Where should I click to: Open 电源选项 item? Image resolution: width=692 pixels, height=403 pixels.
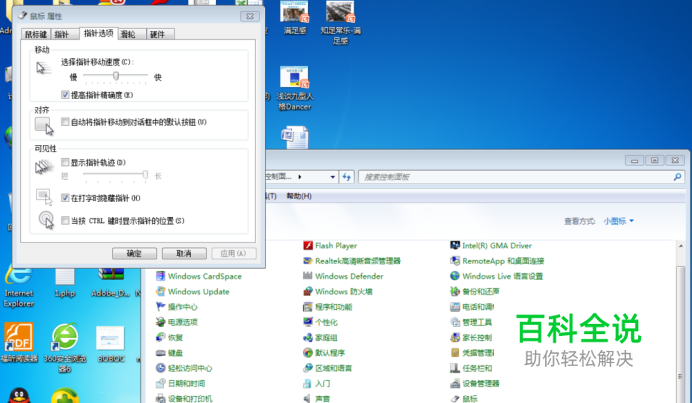tap(177, 322)
